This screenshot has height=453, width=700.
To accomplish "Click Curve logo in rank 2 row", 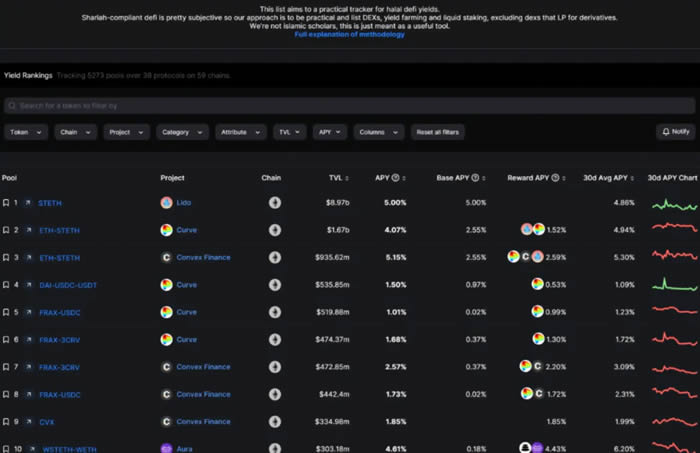I will (x=167, y=230).
